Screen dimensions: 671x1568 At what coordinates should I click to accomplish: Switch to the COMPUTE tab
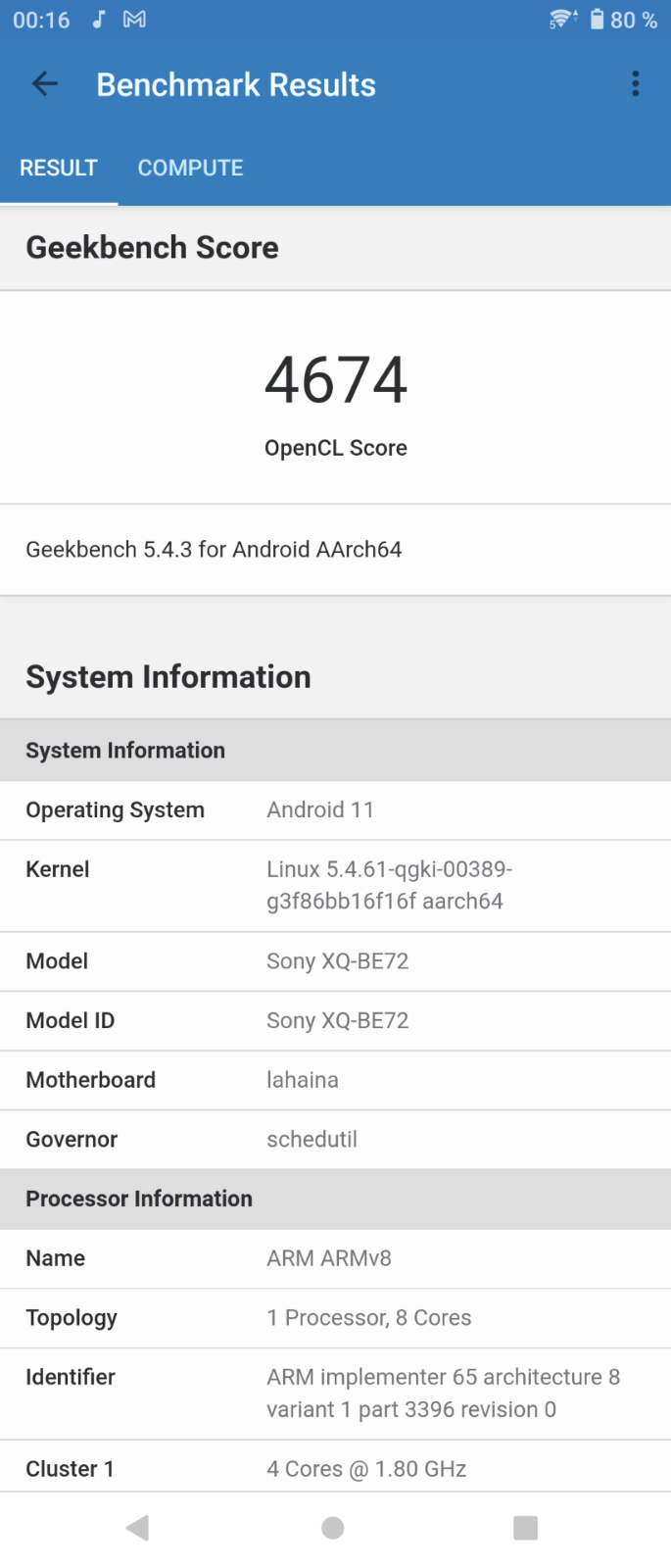point(190,168)
